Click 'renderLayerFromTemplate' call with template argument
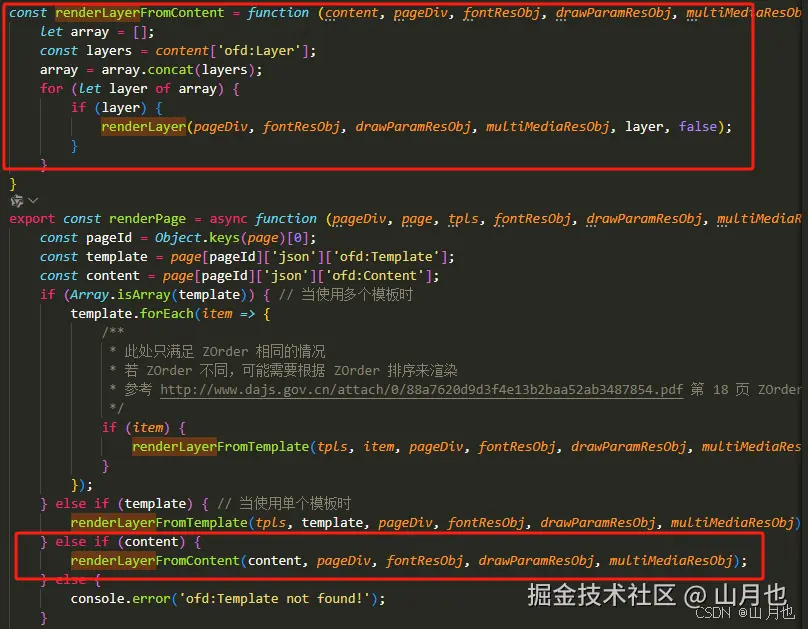808x629 pixels. (159, 523)
